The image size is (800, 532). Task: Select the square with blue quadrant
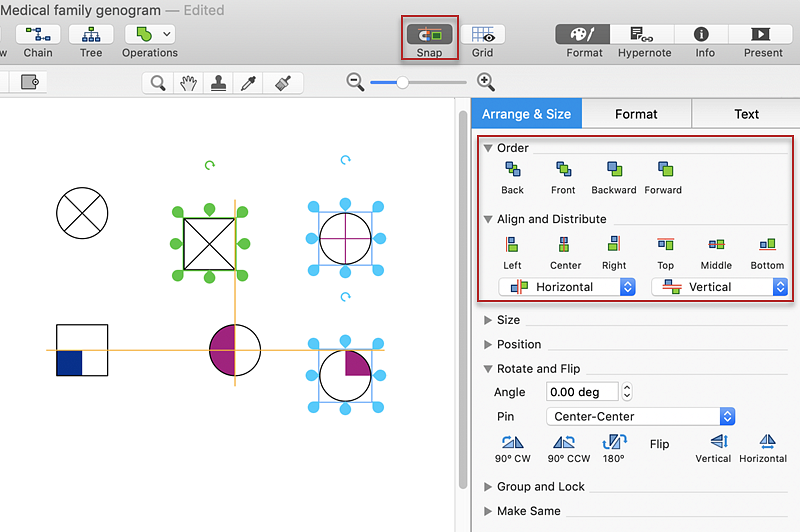(82, 350)
